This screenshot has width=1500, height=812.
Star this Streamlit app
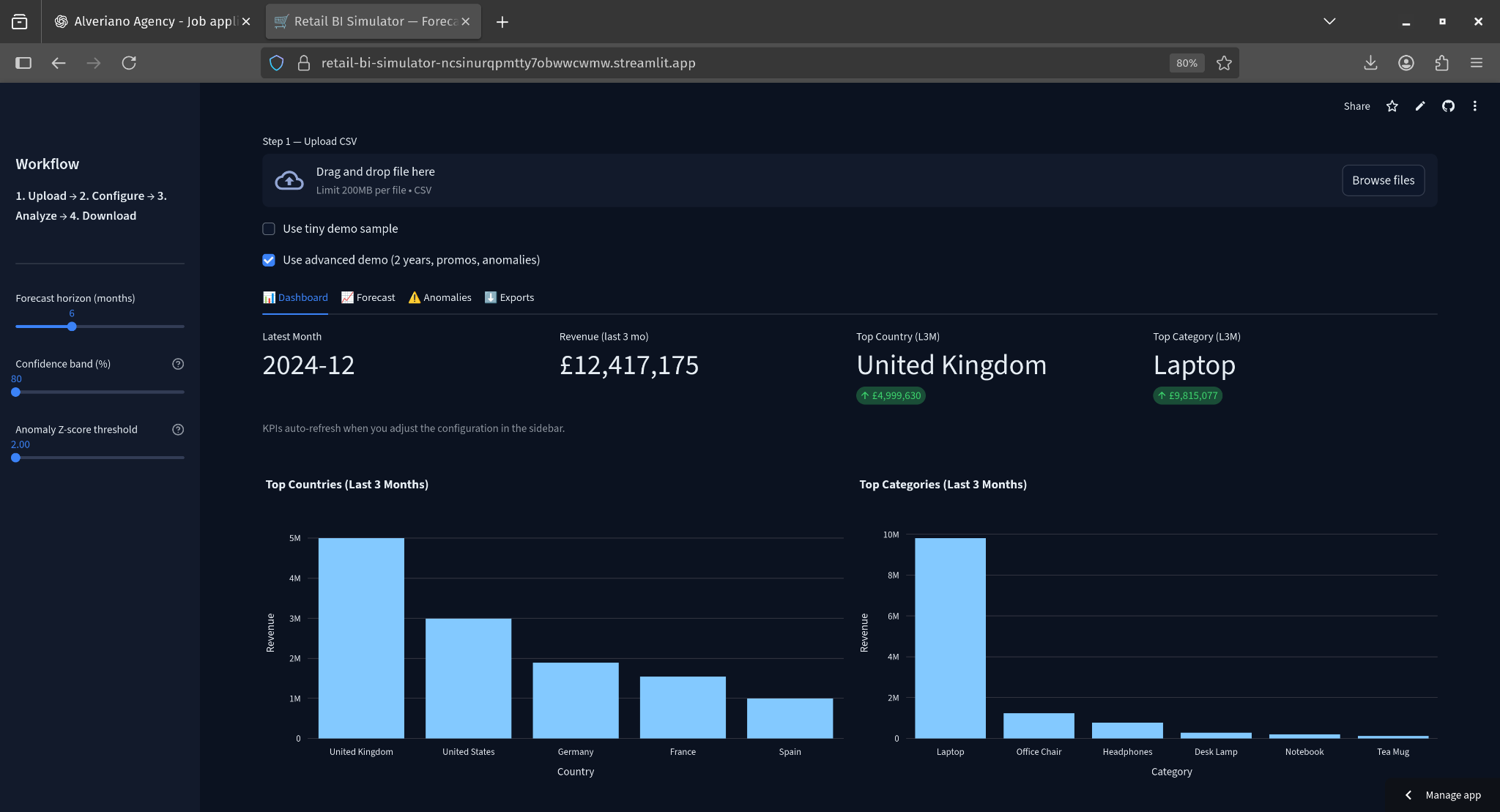pos(1392,106)
